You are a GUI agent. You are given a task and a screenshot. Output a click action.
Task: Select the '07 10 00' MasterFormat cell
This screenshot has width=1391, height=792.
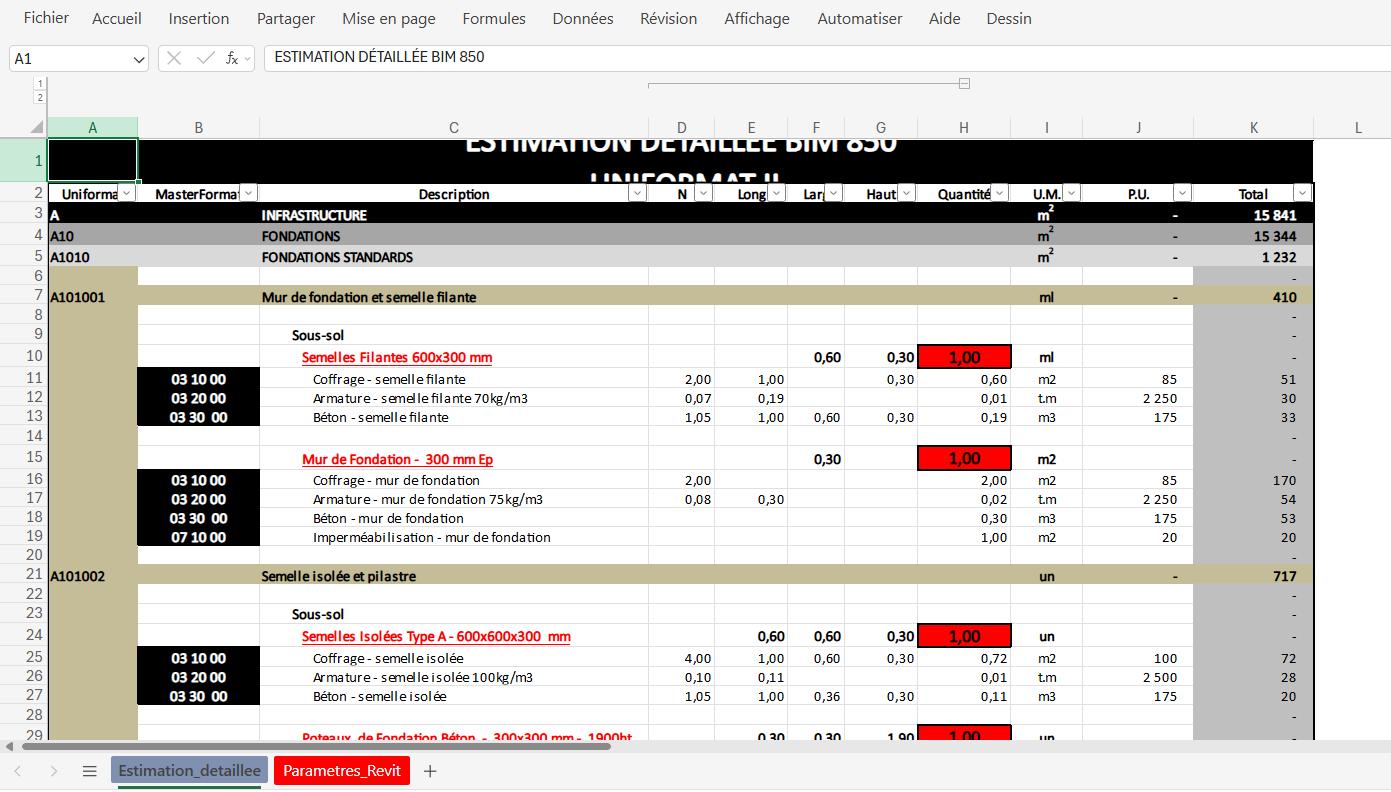pos(199,537)
